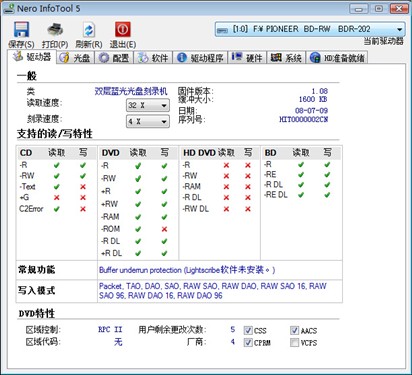Close the Nero InfoTool window
Screen dimensions: 412x375
click(399, 9)
